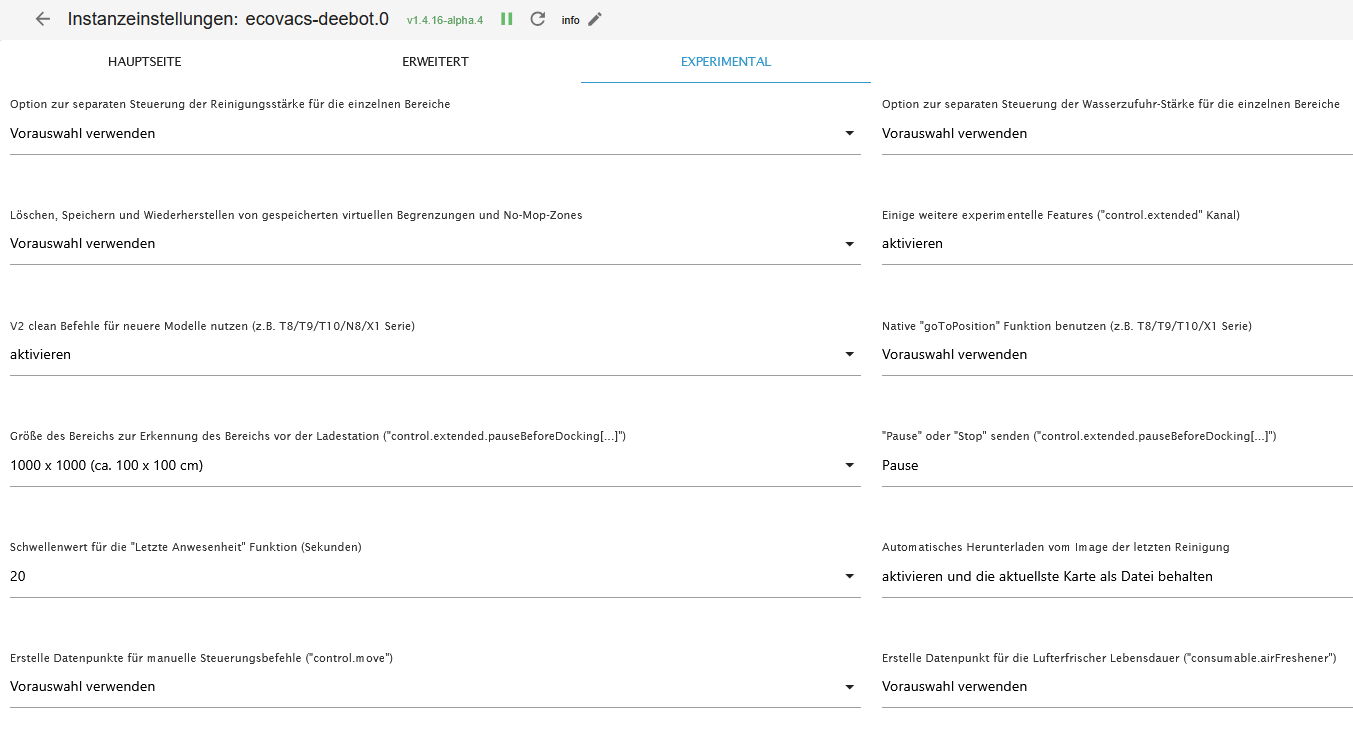
Task: Click the airFreshener Datenpunkt selection
Action: pyautogui.click(x=1115, y=687)
